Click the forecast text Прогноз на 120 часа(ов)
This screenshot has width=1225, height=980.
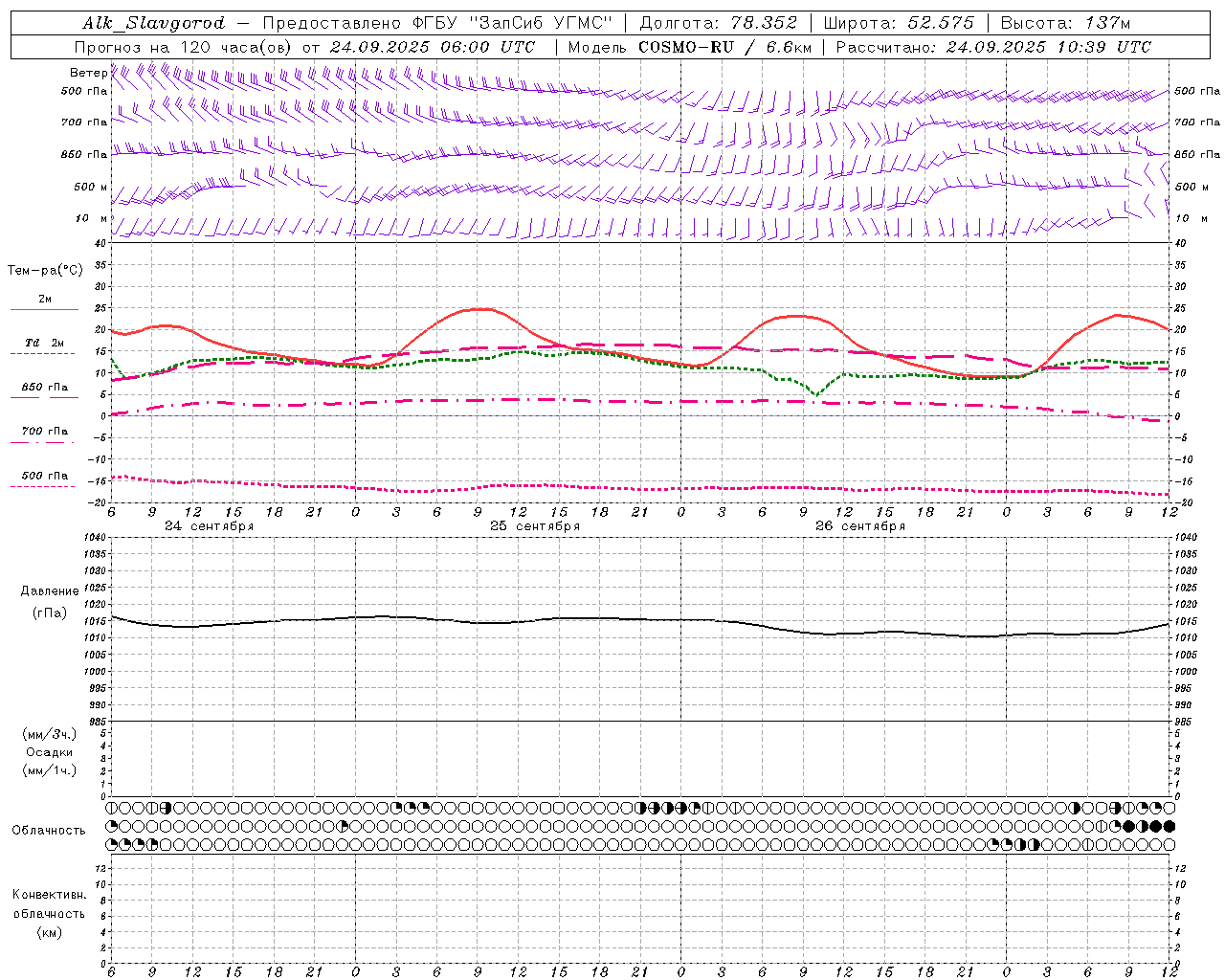(184, 47)
